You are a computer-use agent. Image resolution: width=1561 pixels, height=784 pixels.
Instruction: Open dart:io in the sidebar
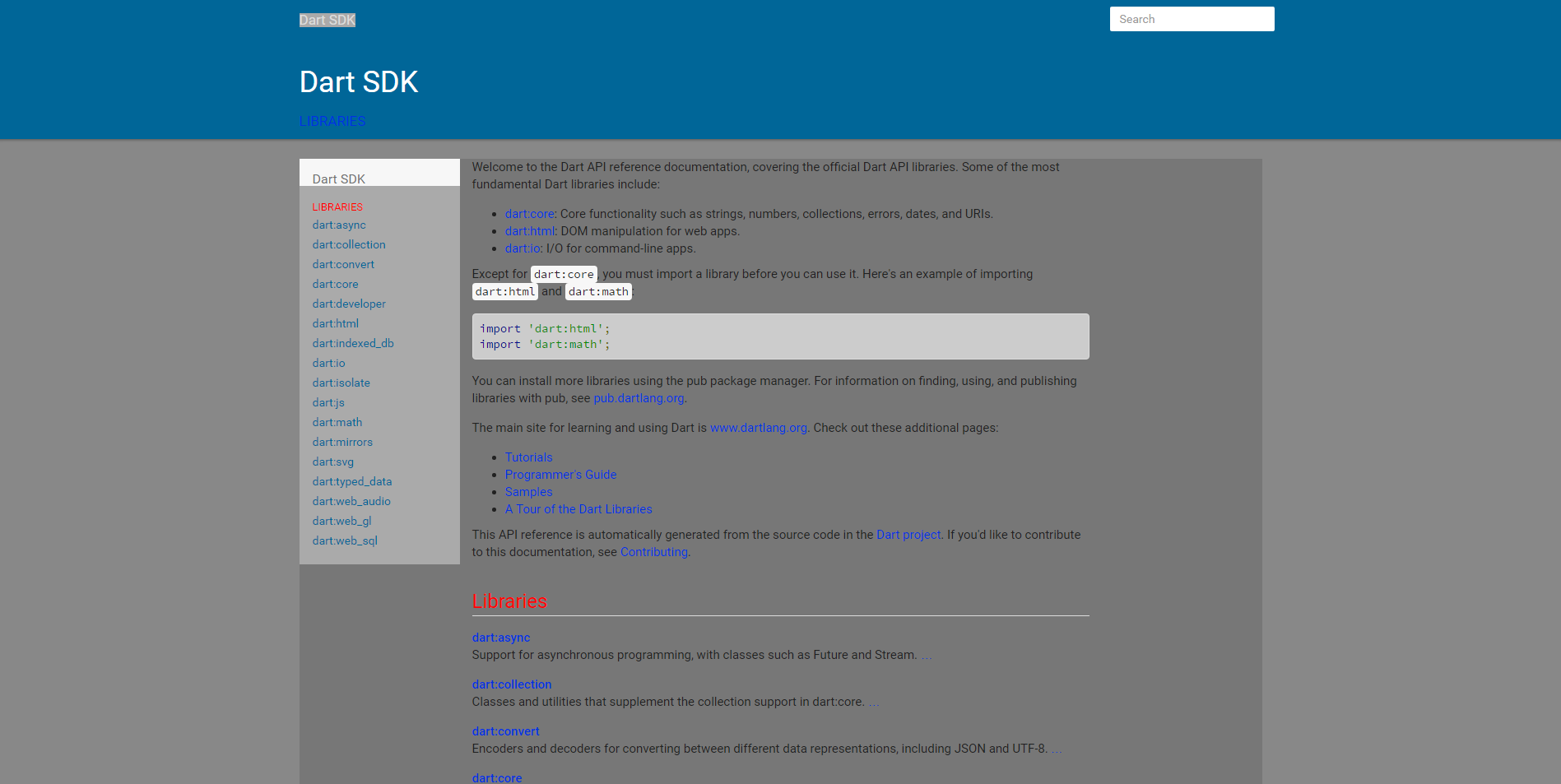click(329, 363)
